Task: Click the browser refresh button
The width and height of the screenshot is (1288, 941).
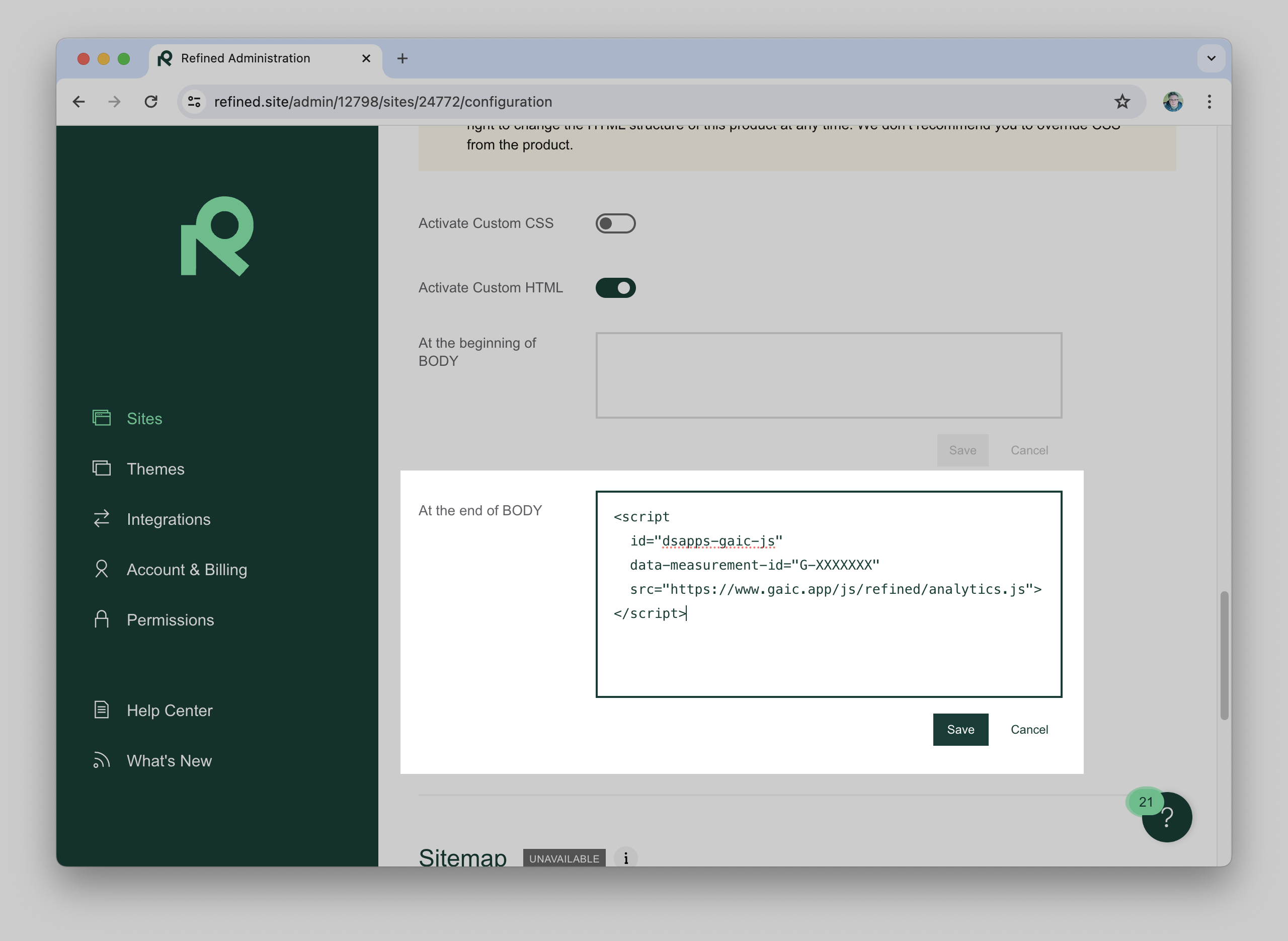Action: click(151, 101)
